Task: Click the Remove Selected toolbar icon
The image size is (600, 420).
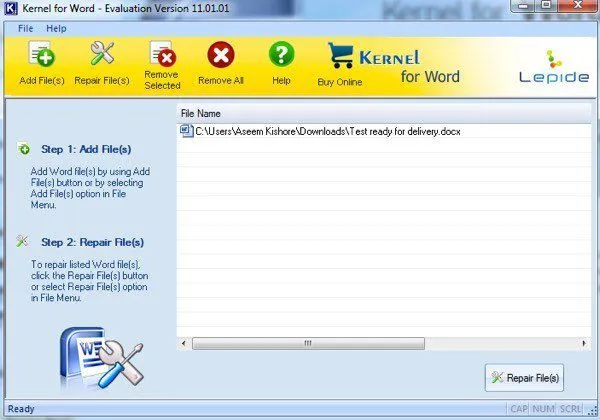Action: pos(163,54)
